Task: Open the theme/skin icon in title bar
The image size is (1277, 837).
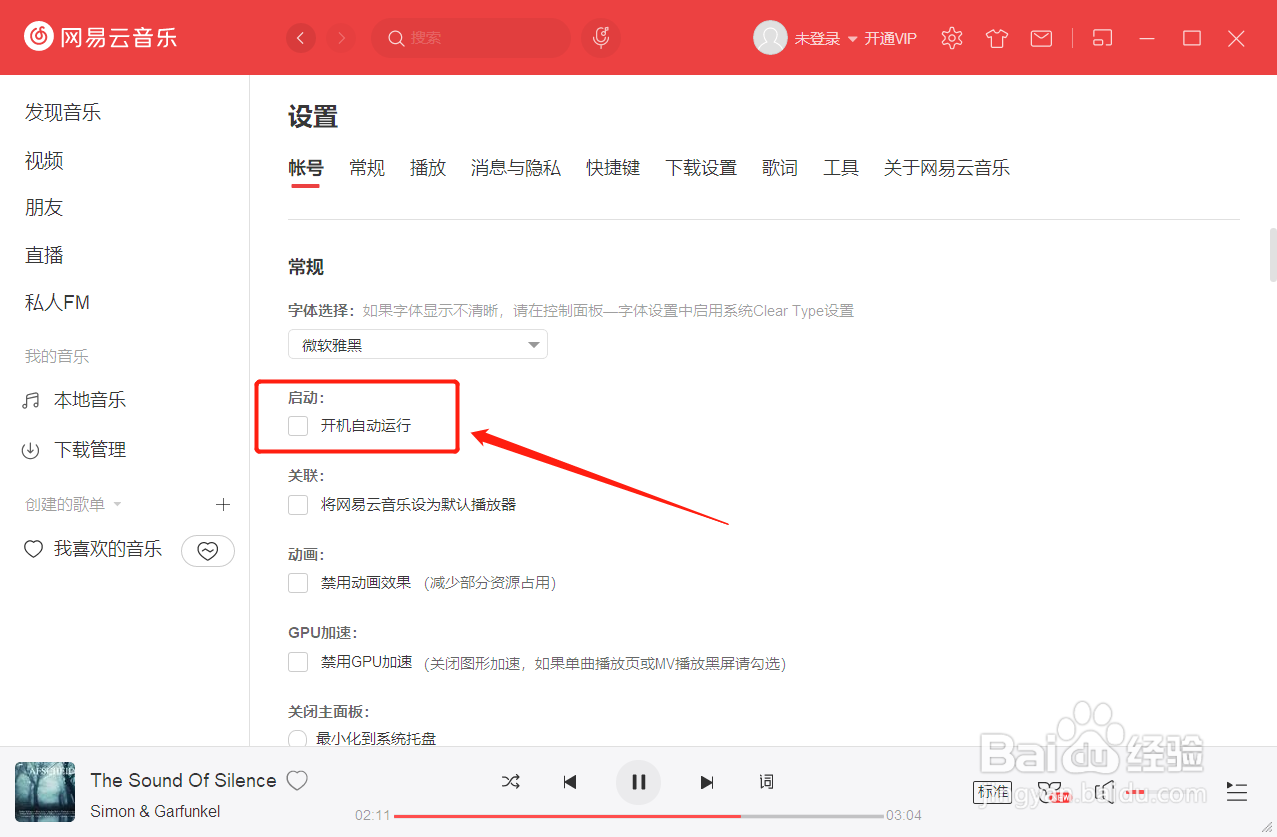Action: click(996, 37)
